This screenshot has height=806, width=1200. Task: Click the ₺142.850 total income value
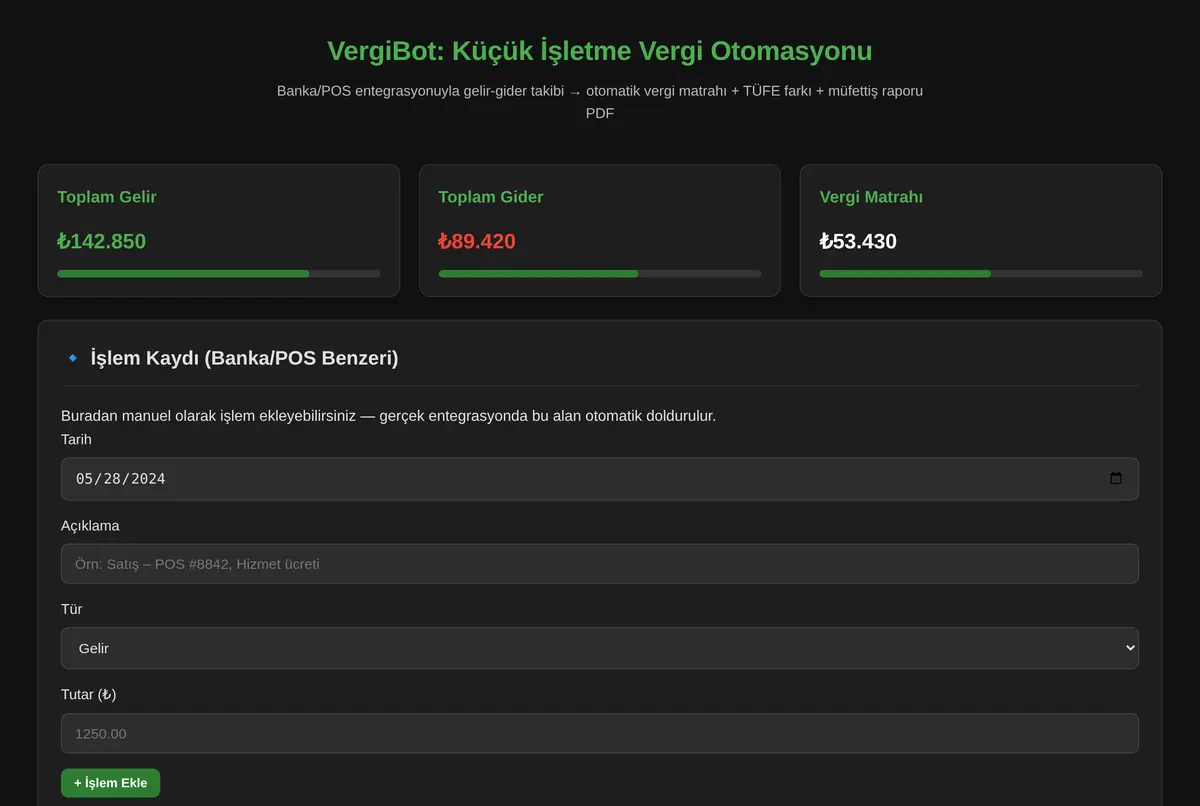(x=102, y=241)
